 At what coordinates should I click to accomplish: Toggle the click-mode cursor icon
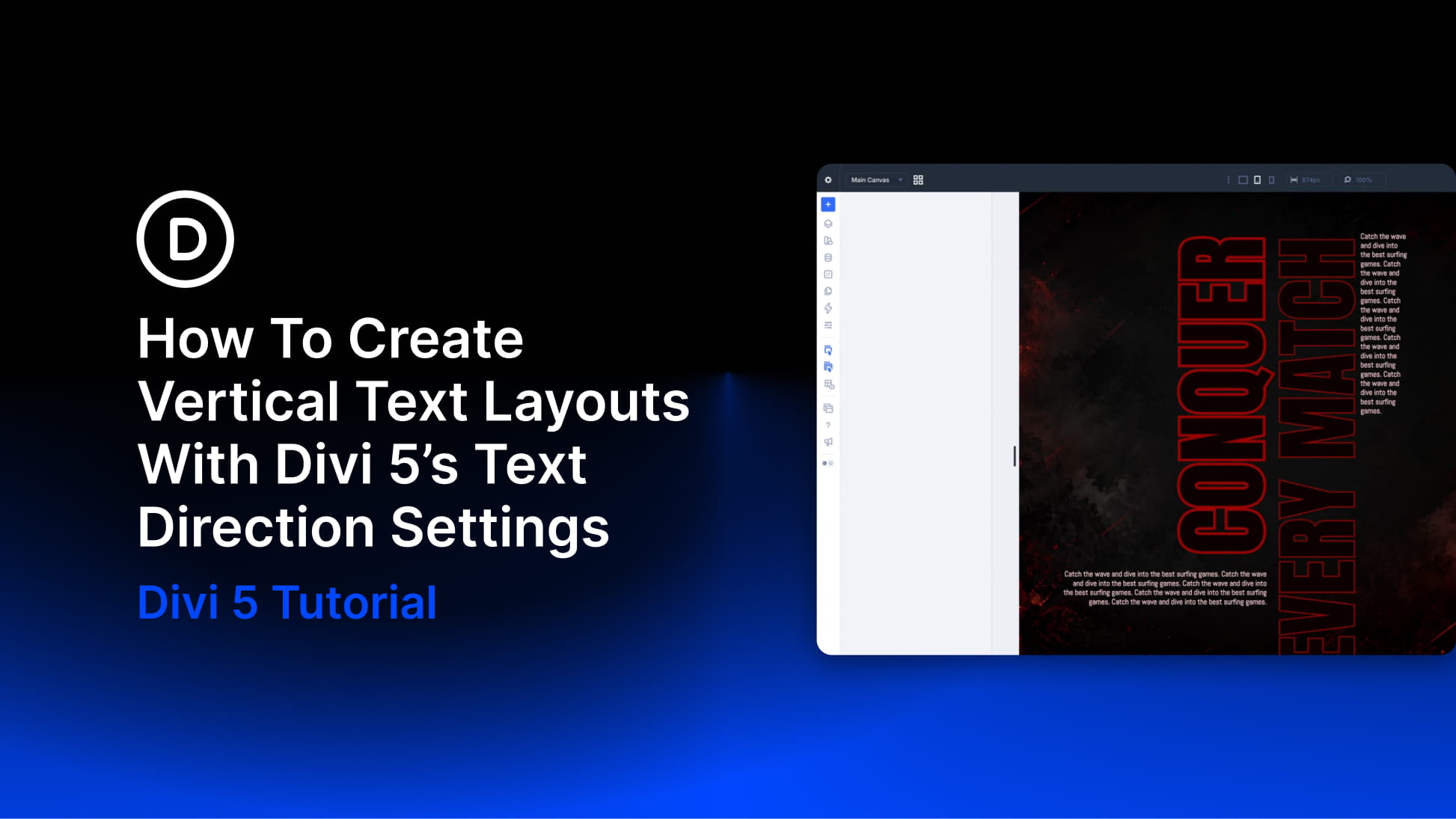(x=828, y=350)
